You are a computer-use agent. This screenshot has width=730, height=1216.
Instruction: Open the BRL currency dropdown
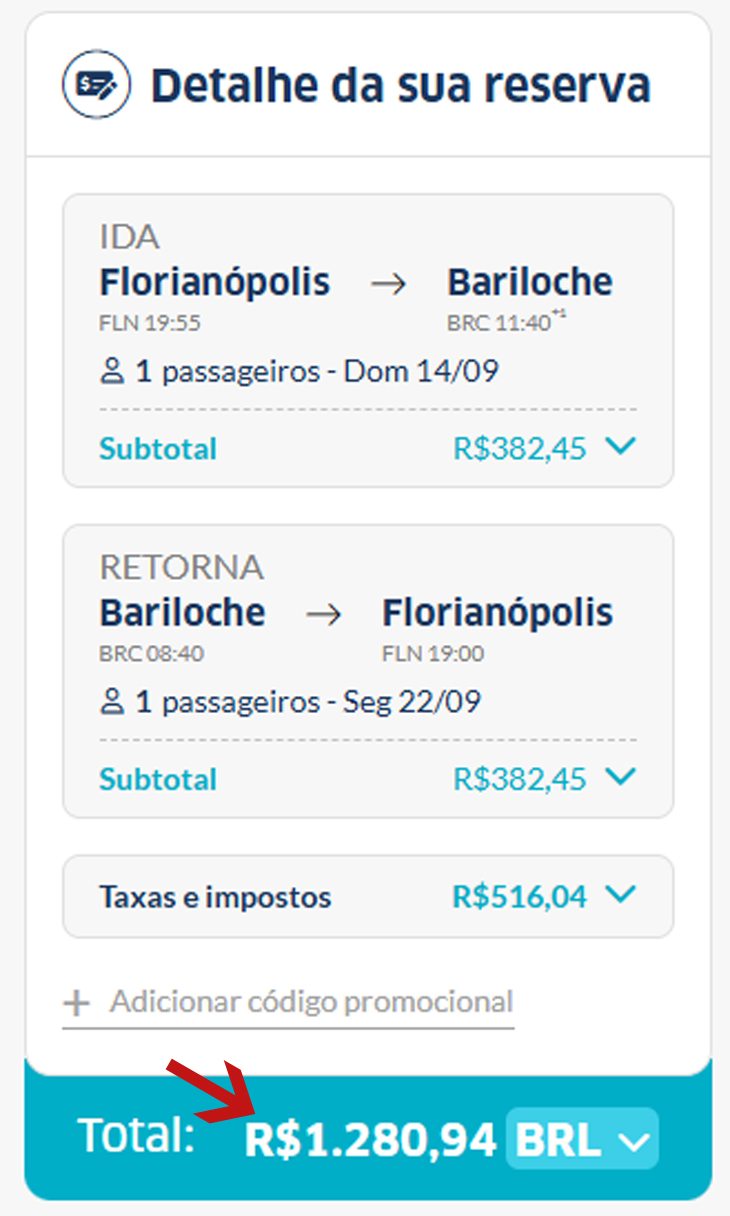pyautogui.click(x=582, y=1139)
